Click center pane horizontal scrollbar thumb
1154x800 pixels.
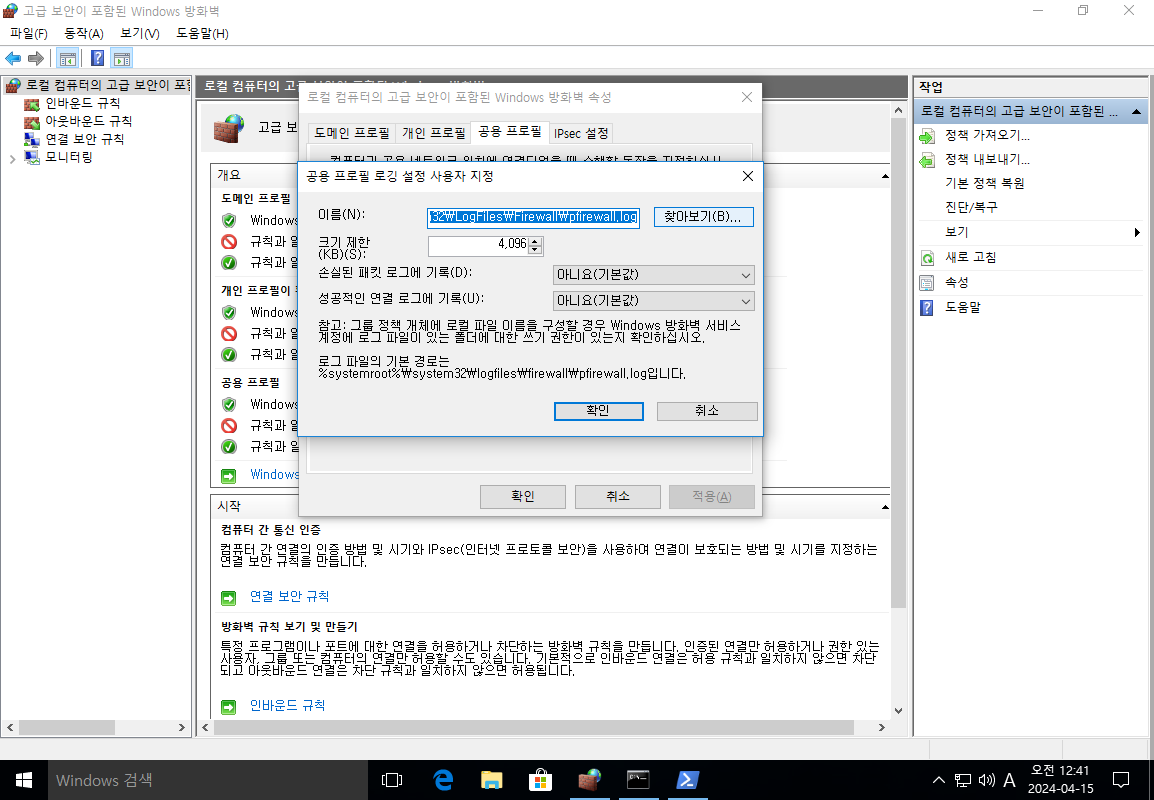tap(534, 728)
